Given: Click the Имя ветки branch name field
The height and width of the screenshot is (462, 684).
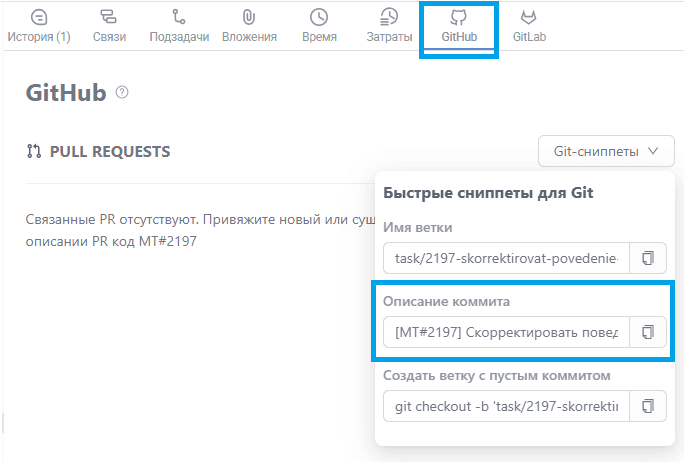Looking at the screenshot, I should [506, 258].
